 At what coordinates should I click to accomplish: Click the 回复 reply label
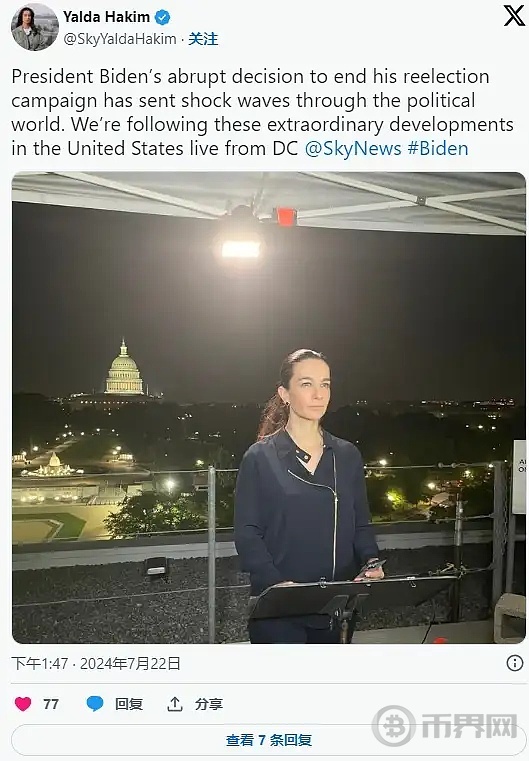coord(129,704)
